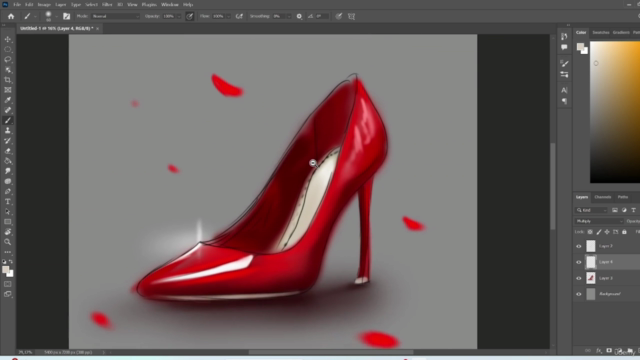Select the Path Selection tool

coord(8,212)
